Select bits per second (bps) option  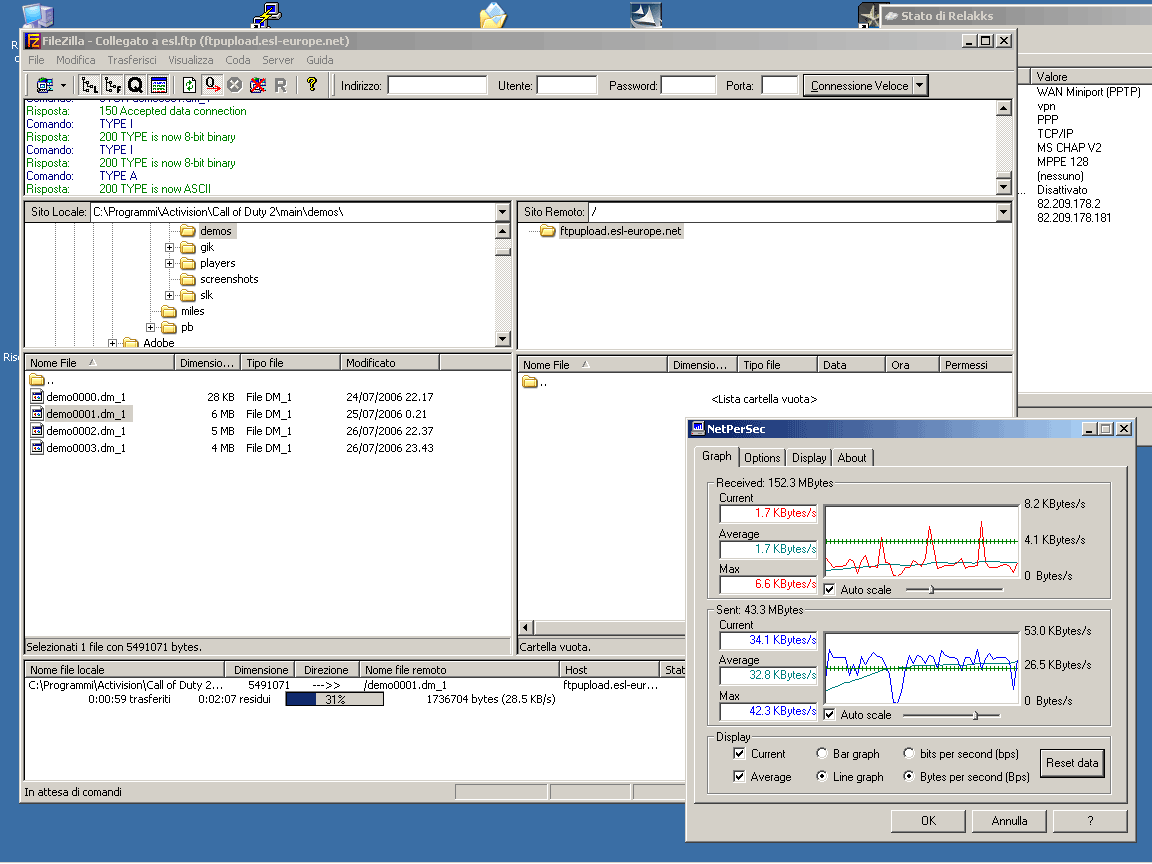909,754
